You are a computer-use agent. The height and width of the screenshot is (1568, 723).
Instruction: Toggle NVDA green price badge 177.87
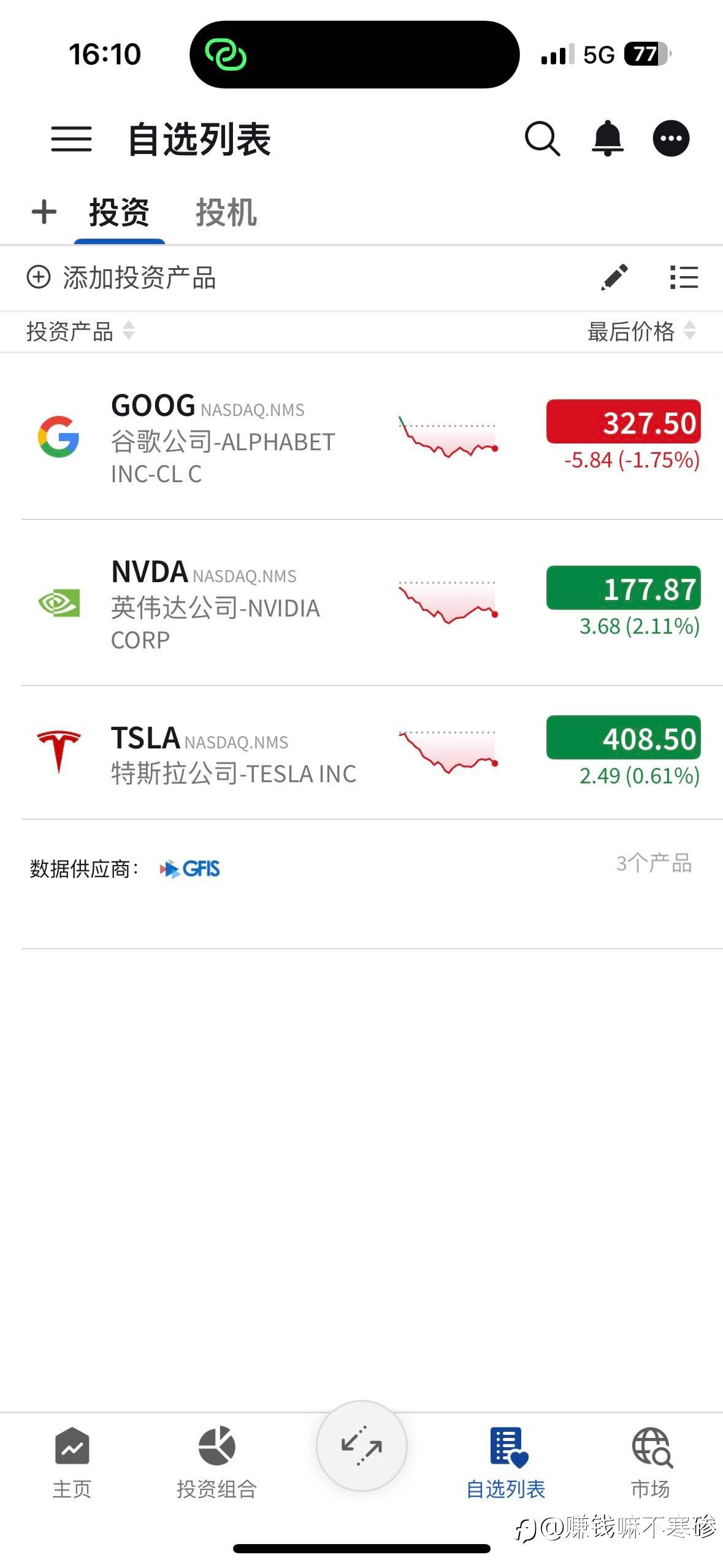click(x=623, y=588)
